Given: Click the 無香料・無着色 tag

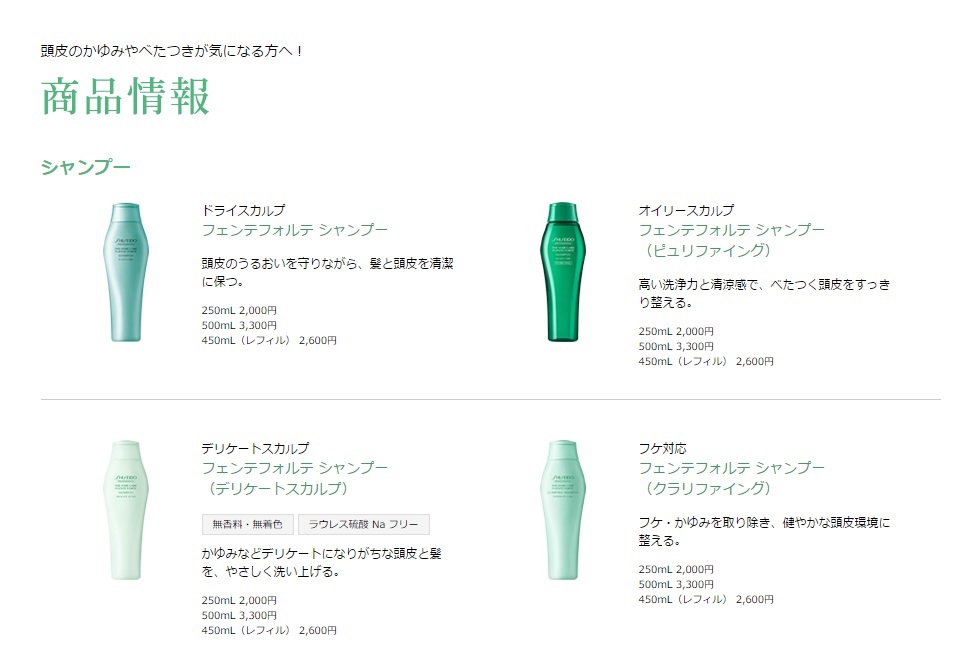Looking at the screenshot, I should pos(247,525).
